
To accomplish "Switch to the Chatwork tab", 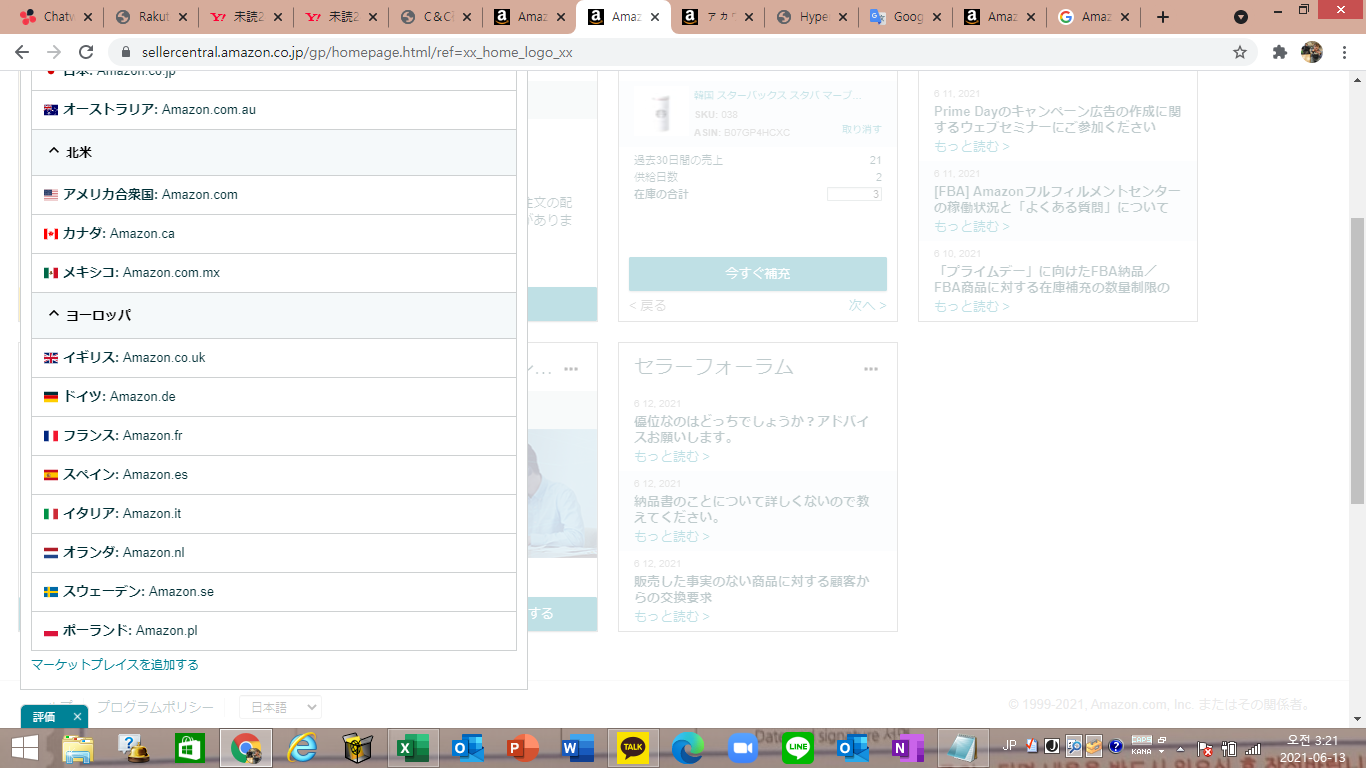I will (x=57, y=17).
